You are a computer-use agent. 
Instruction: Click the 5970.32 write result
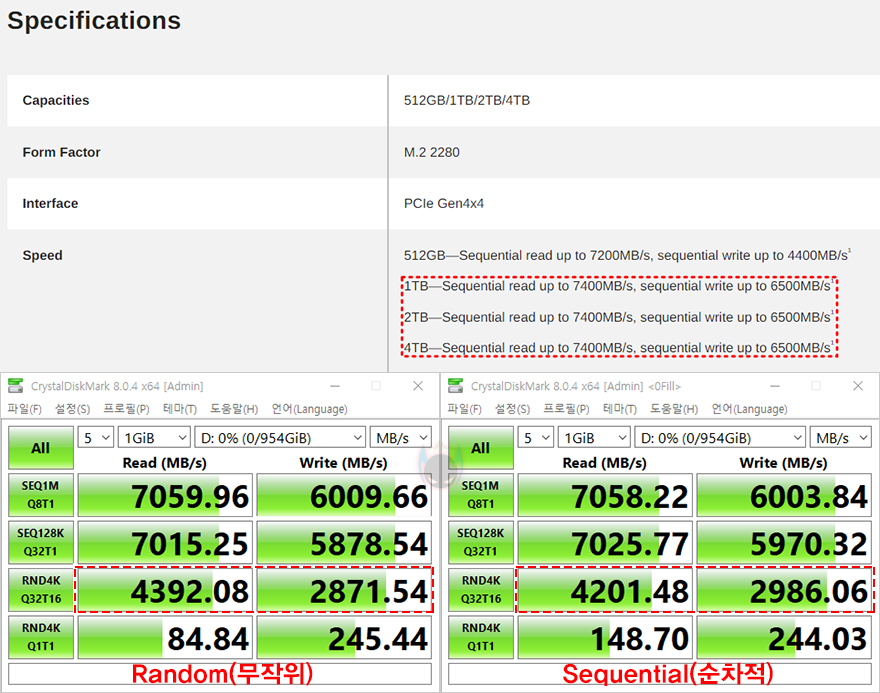(x=784, y=542)
